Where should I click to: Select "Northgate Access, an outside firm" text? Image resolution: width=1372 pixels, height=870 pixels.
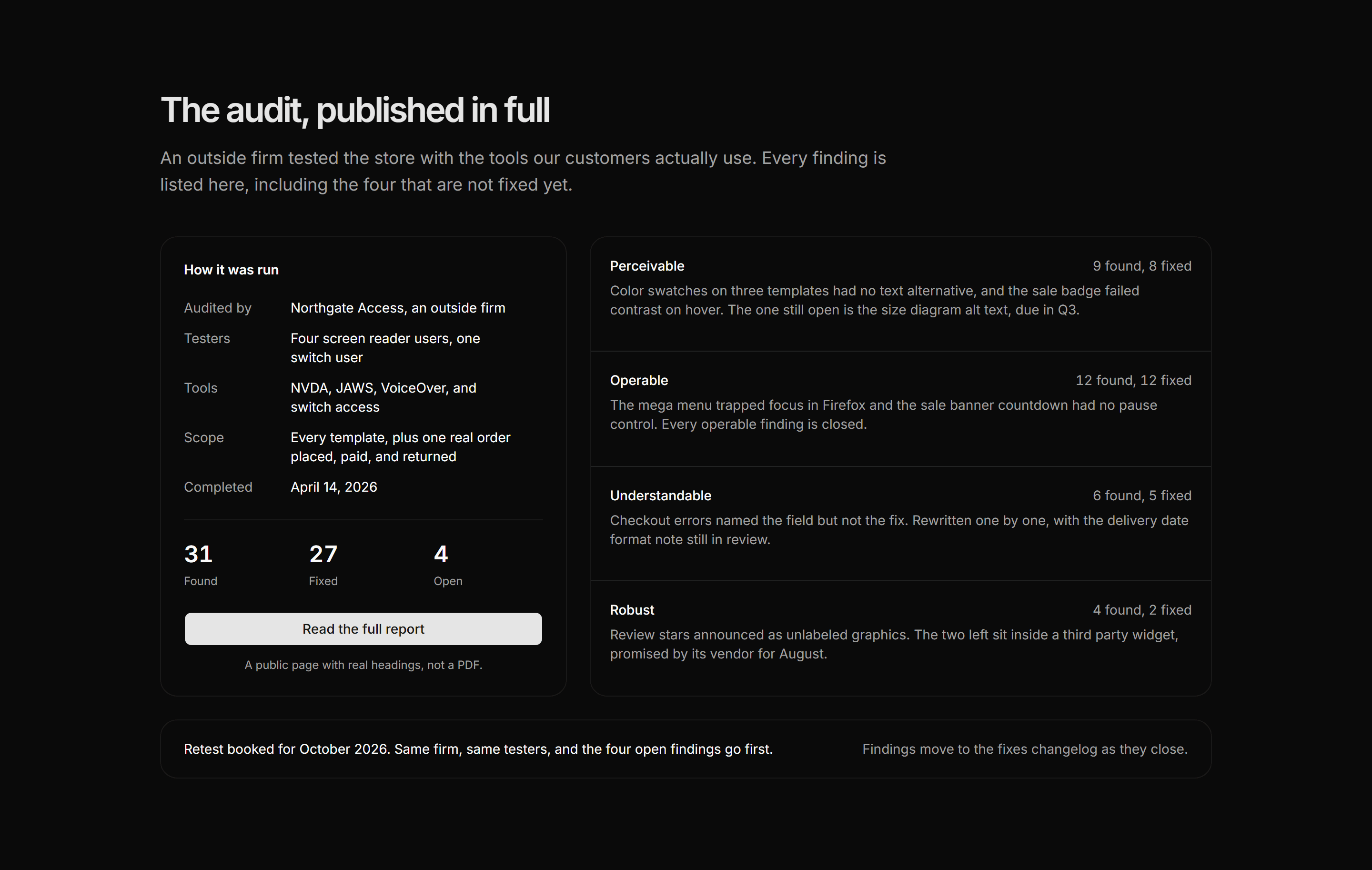click(x=398, y=308)
